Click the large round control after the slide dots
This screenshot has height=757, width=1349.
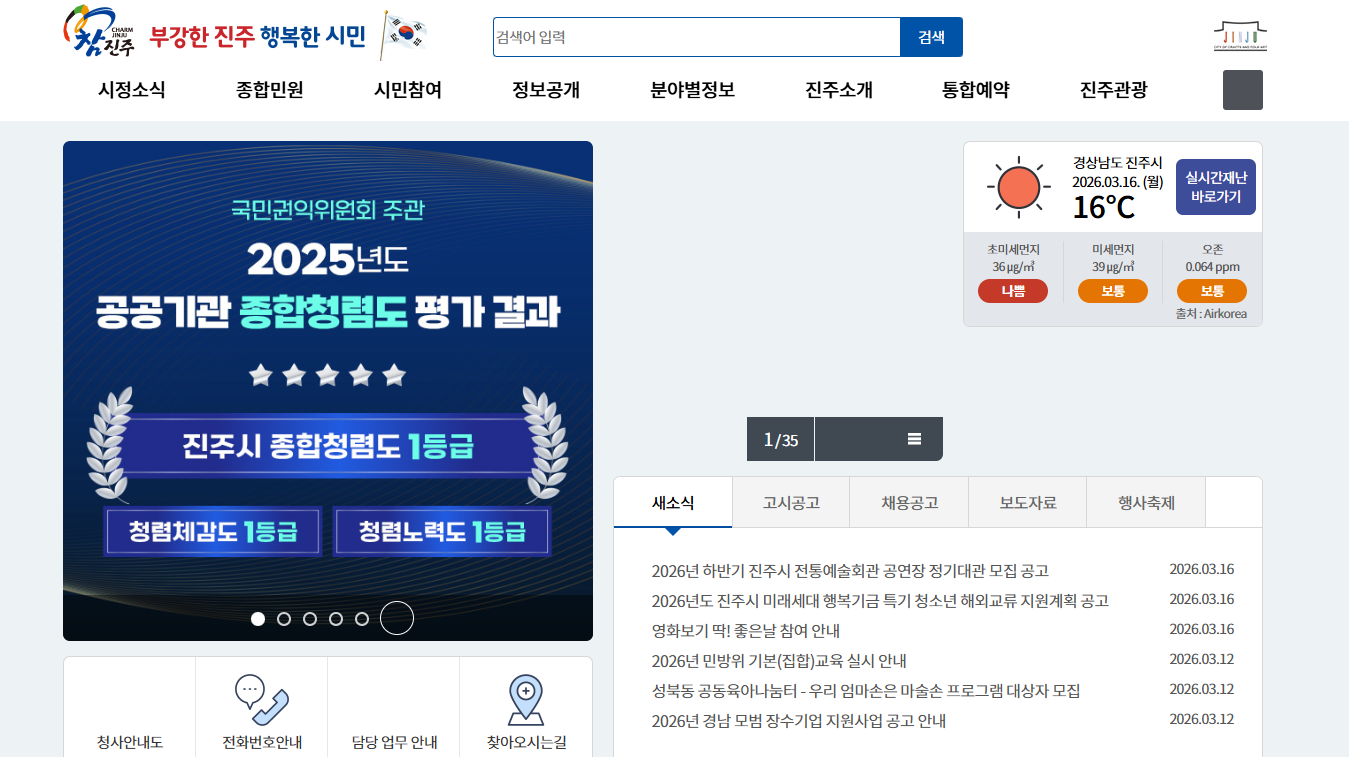[x=397, y=618]
